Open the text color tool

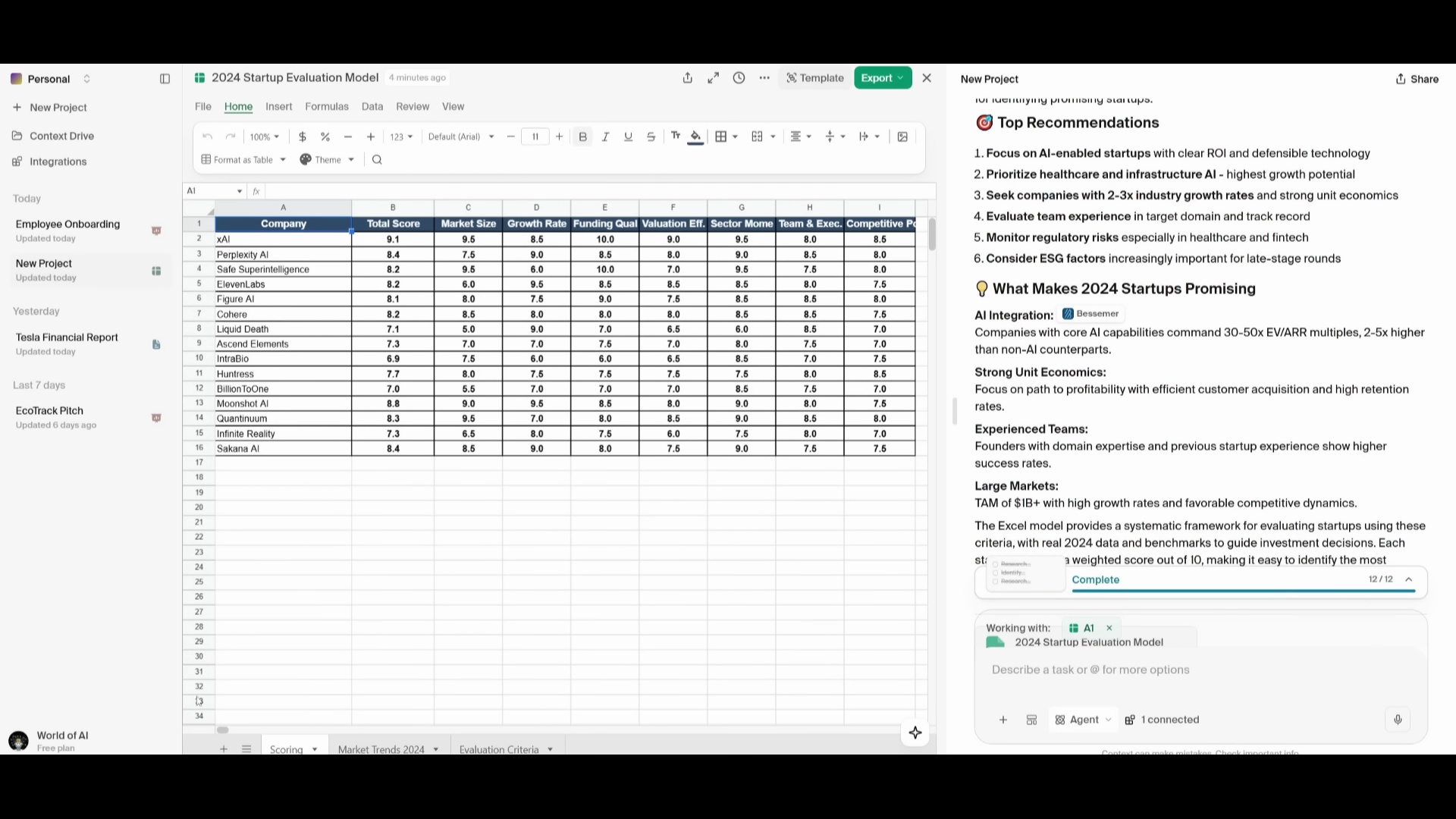tap(675, 136)
